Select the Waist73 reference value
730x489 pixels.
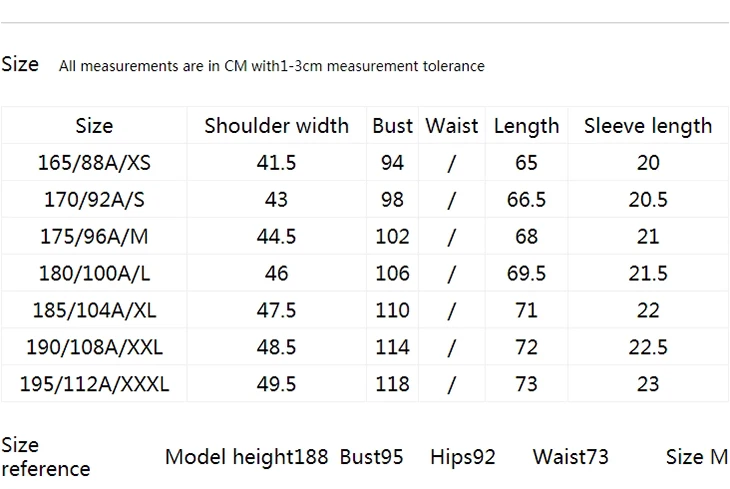click(x=571, y=457)
